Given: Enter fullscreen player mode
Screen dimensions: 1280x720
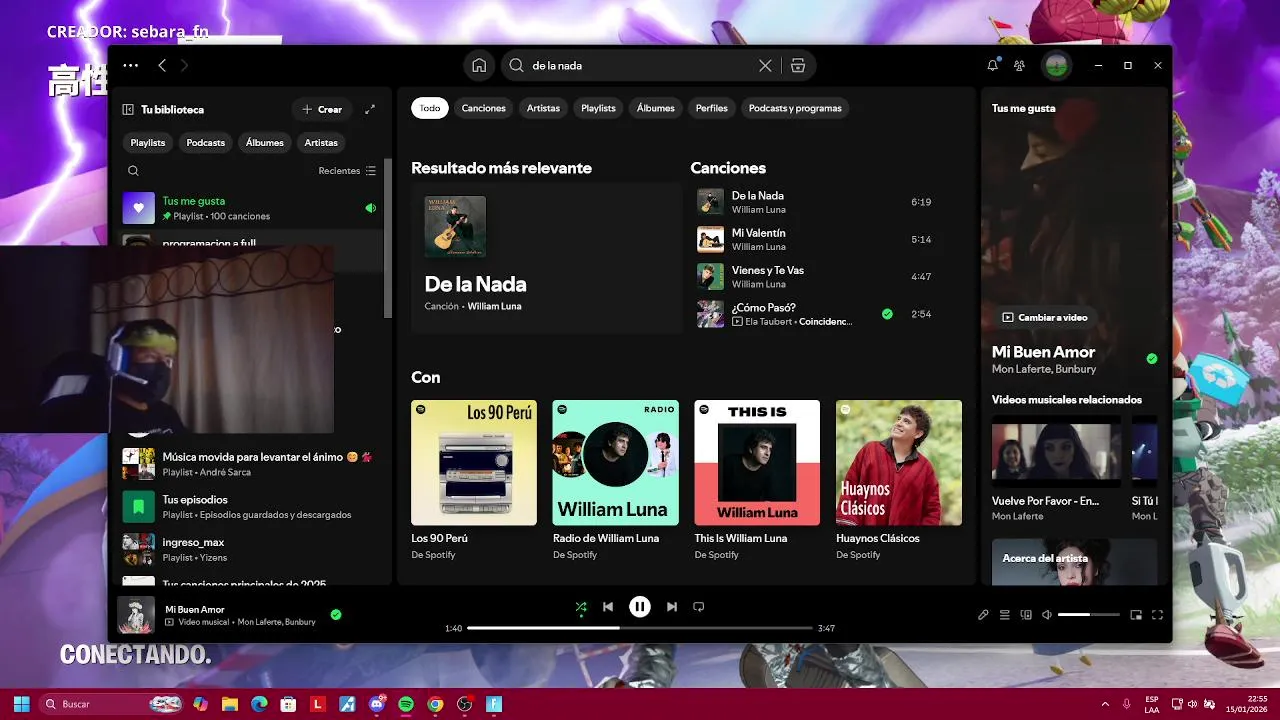Looking at the screenshot, I should pos(1158,615).
